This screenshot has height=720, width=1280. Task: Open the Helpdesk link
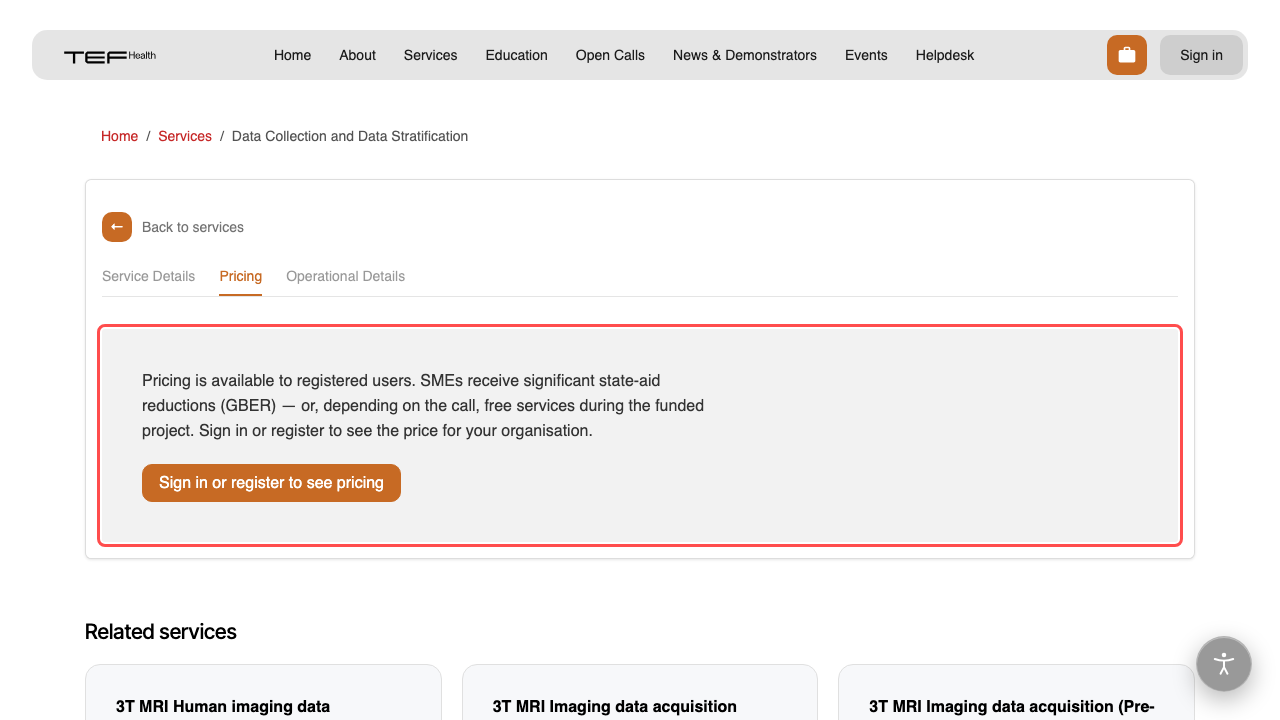pos(945,55)
